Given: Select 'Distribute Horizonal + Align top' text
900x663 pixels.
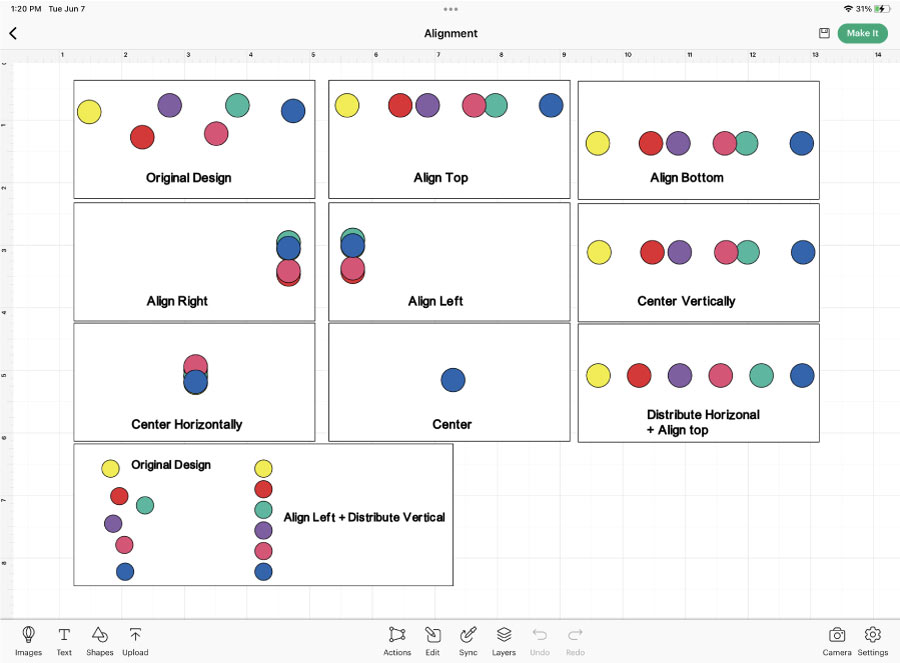Looking at the screenshot, I should pos(703,422).
